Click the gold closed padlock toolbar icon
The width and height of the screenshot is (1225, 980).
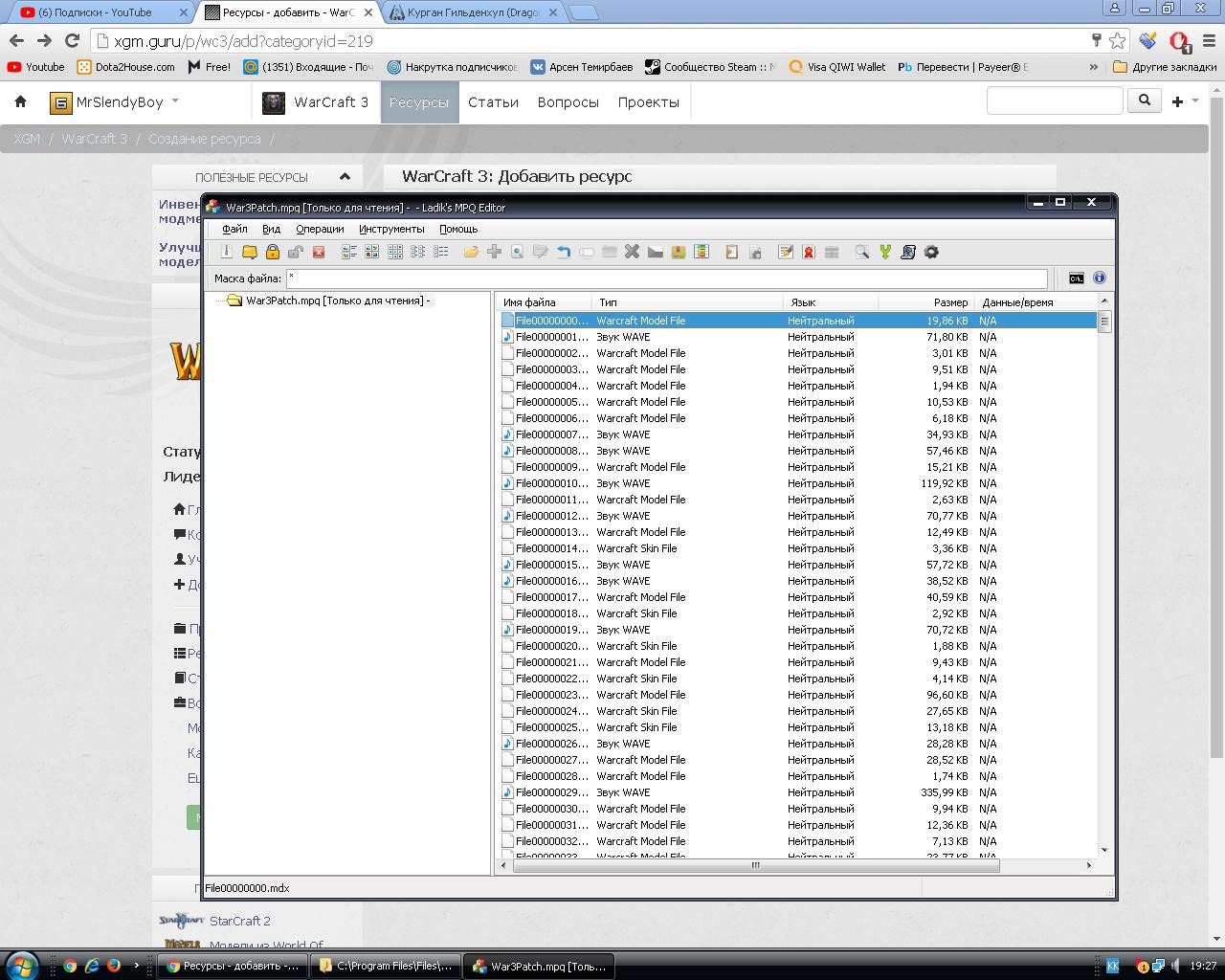273,252
